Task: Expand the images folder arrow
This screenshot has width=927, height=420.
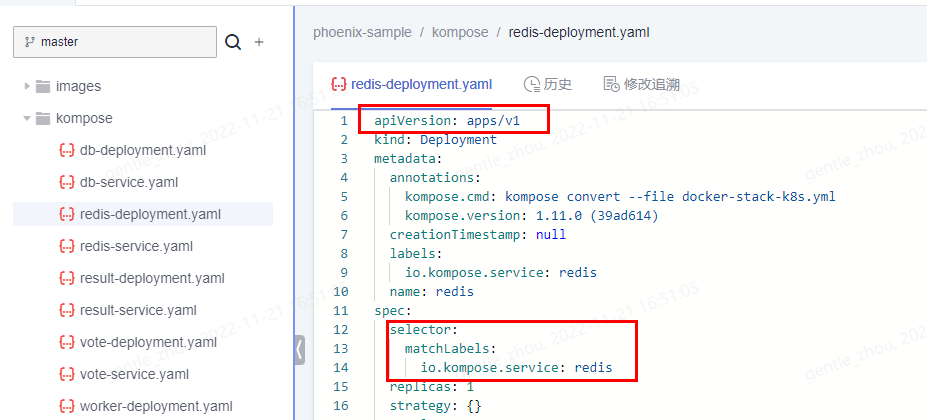Action: click(27, 86)
